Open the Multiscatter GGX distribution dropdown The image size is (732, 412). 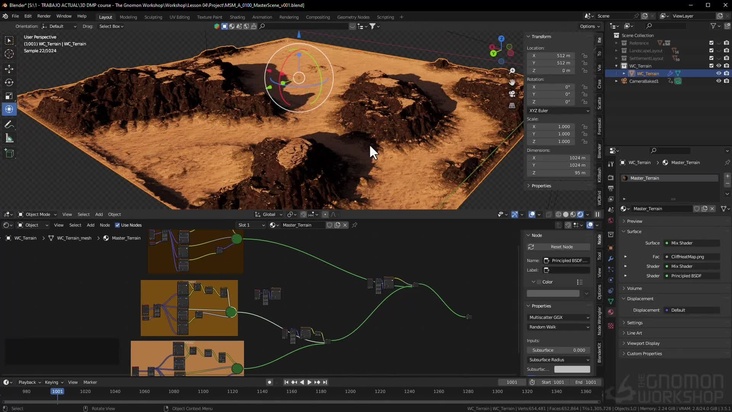pos(558,317)
